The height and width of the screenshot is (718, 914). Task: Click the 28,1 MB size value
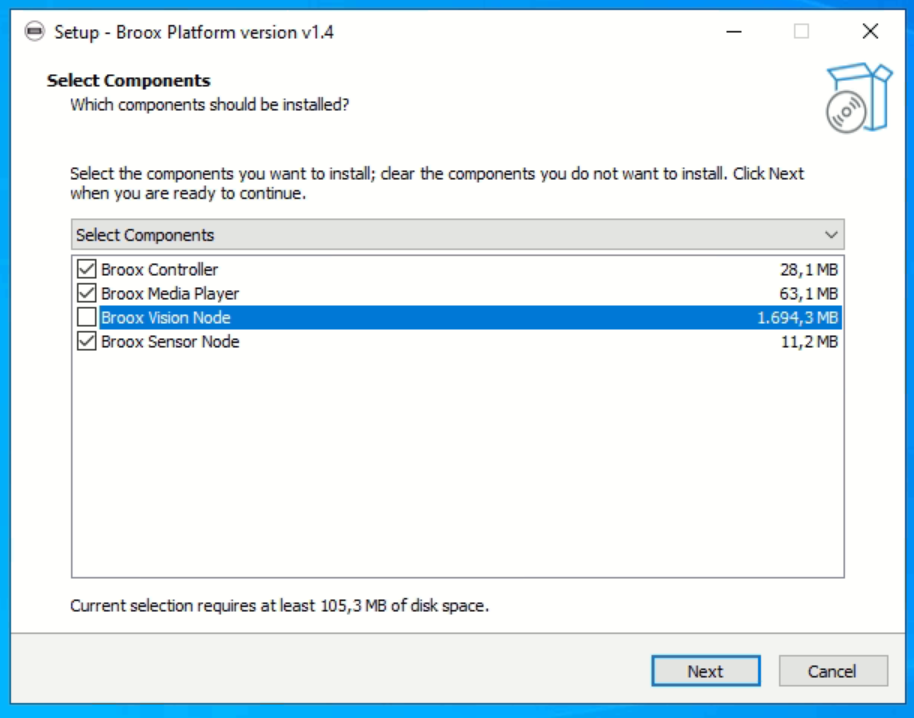[x=808, y=269]
